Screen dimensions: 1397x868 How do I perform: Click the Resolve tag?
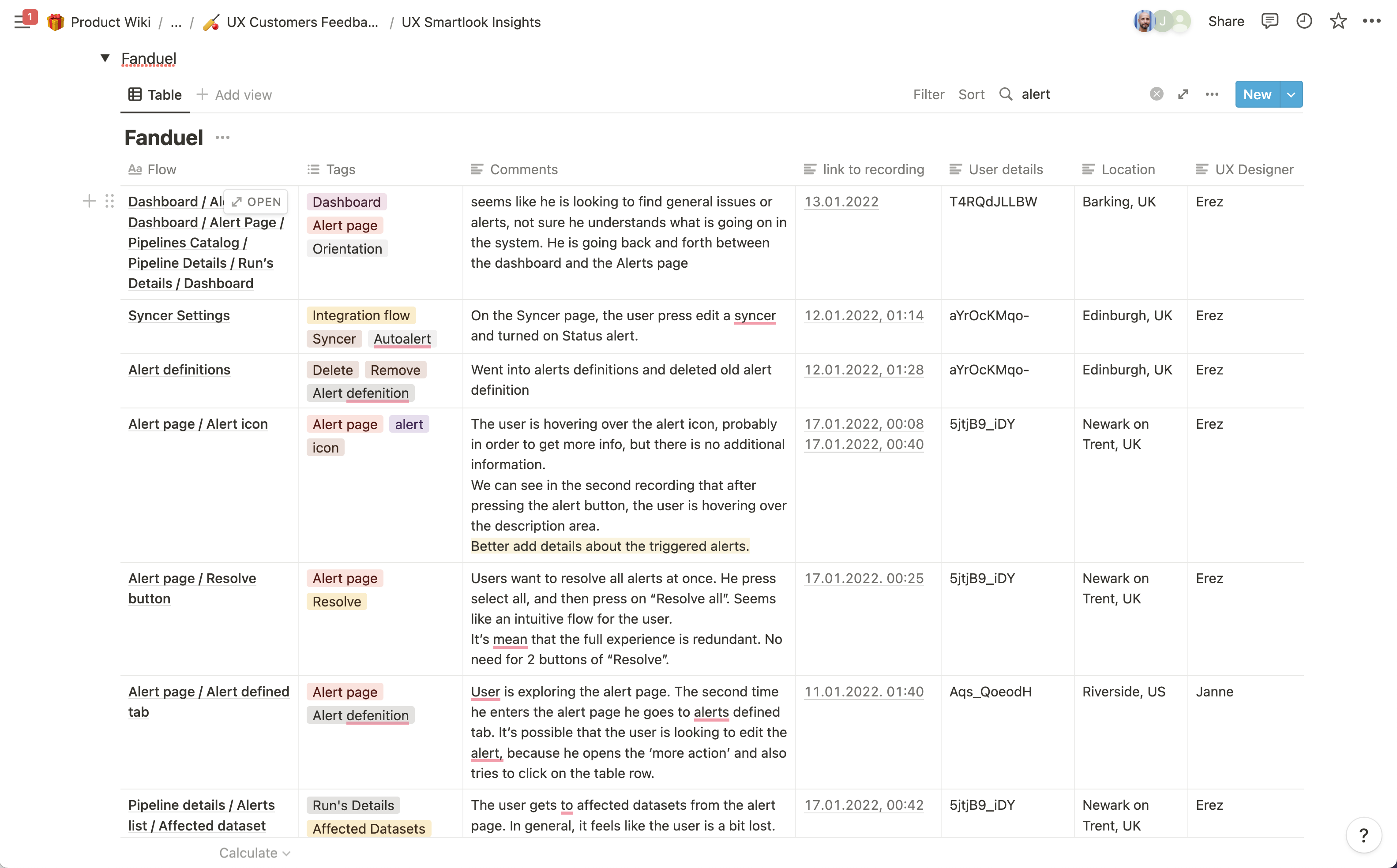[x=337, y=602]
